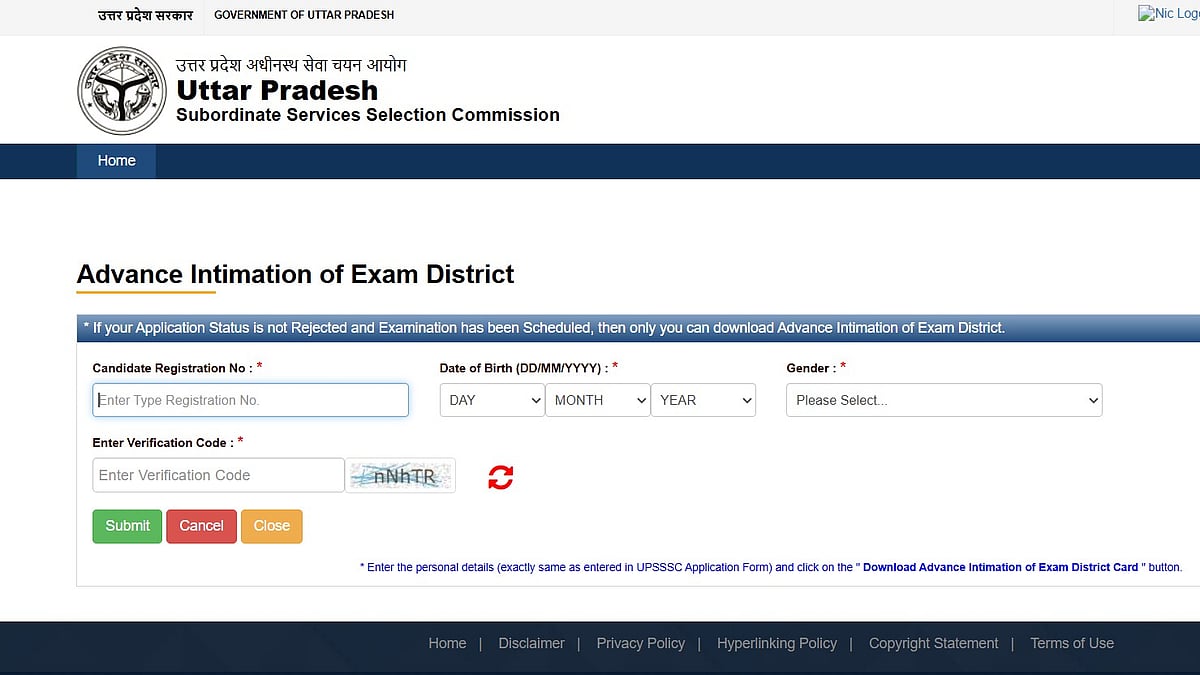
Task: Open footer Home link
Action: (x=447, y=643)
